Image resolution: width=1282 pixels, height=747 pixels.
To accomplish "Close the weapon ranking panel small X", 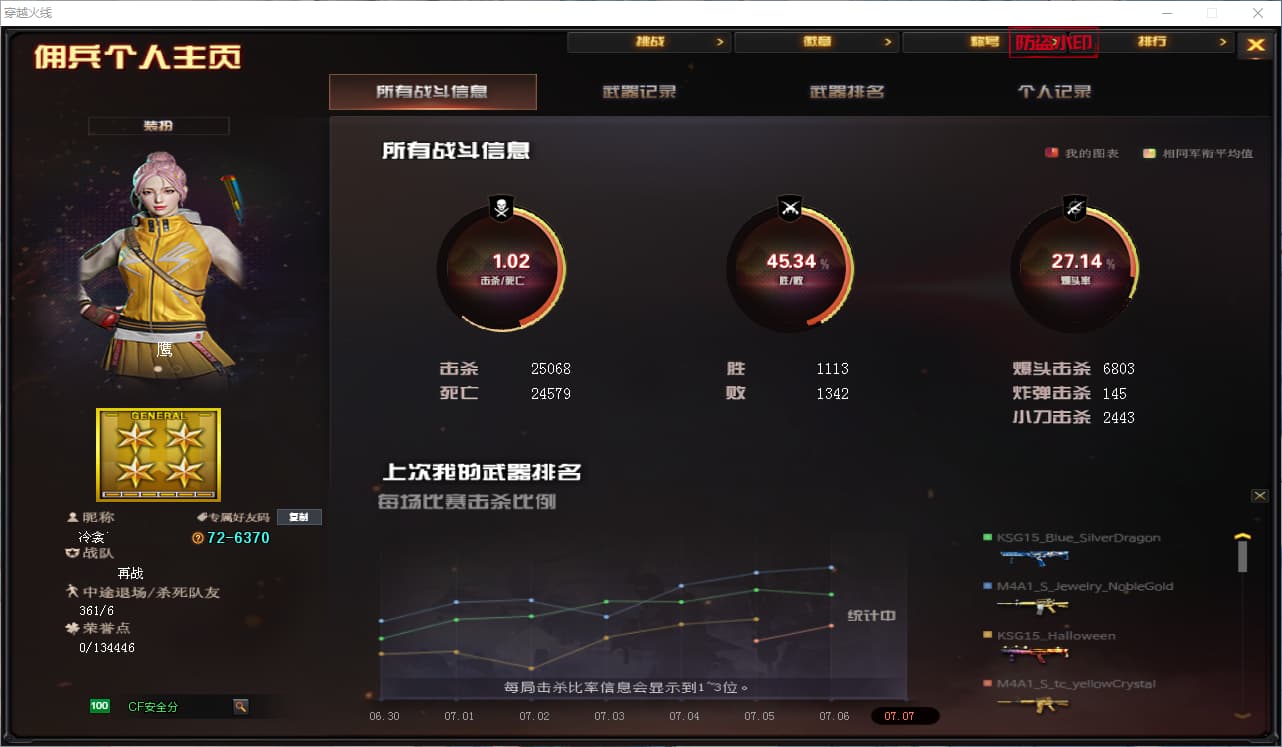I will coord(1260,496).
